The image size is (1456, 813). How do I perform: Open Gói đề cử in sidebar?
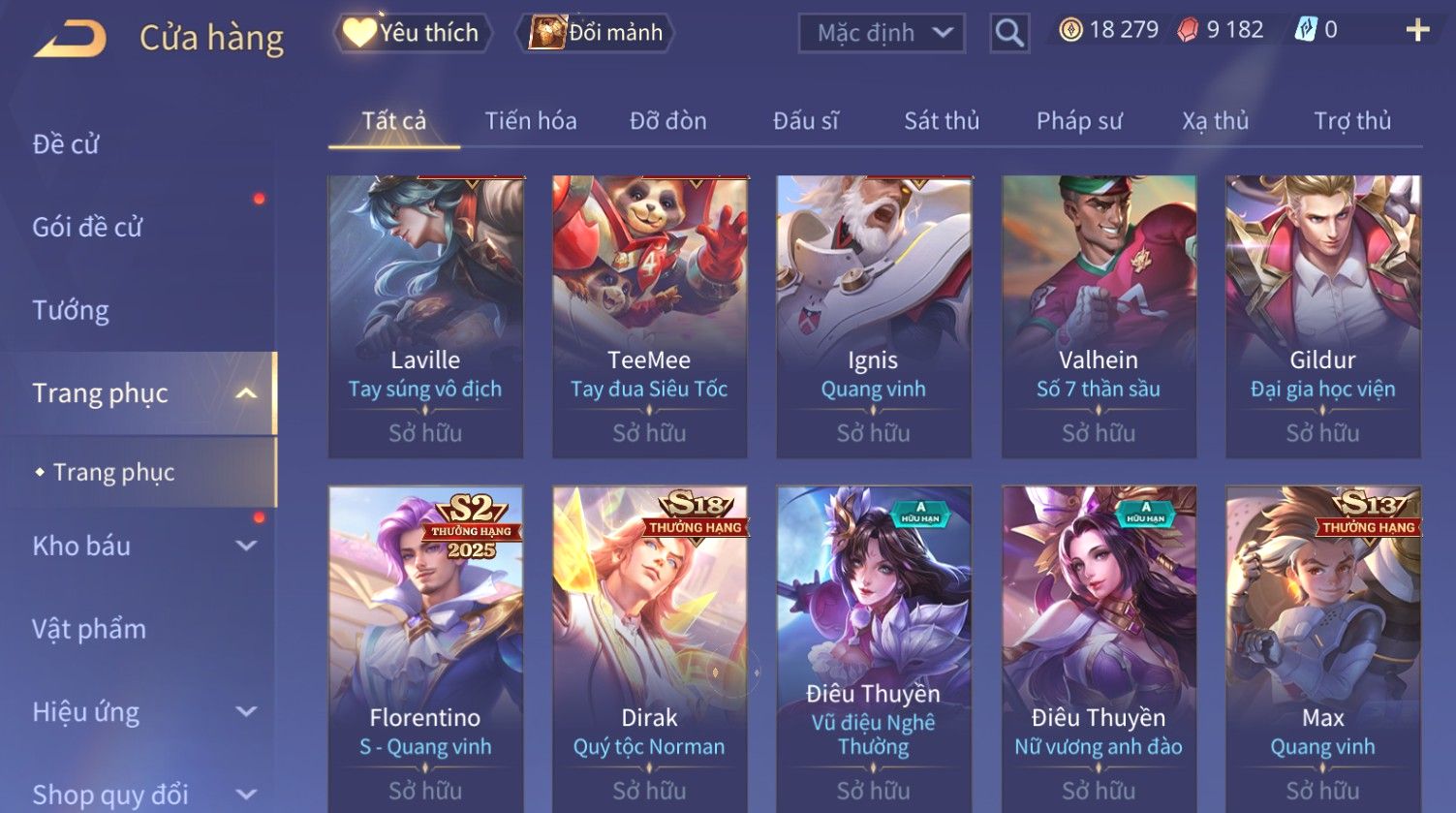87,227
